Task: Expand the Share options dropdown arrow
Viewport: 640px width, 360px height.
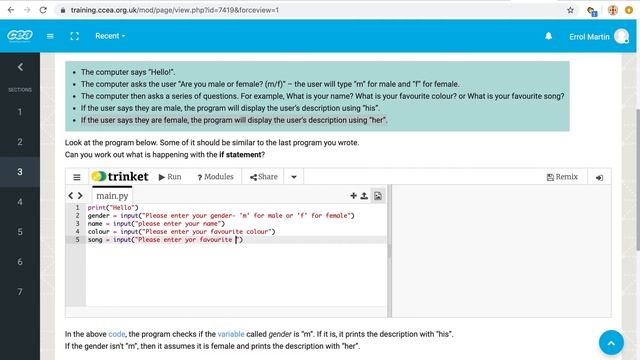Action: pos(294,177)
